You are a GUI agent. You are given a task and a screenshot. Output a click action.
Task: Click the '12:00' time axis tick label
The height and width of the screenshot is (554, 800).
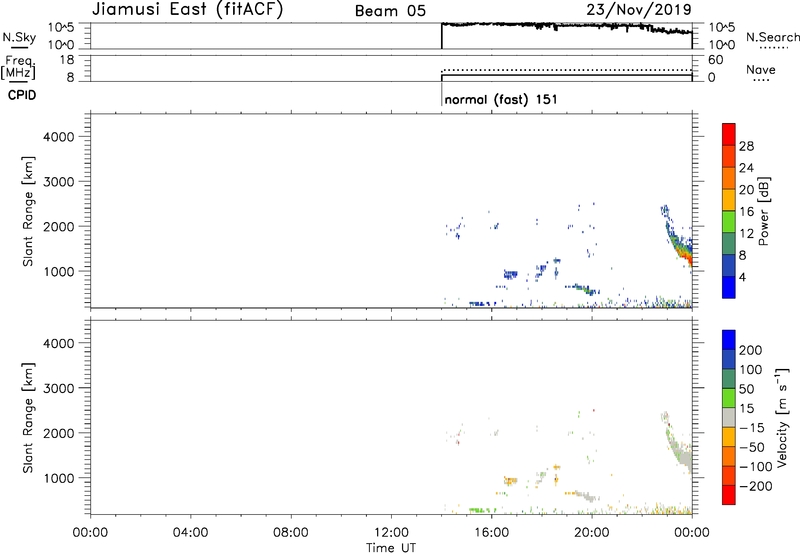pyautogui.click(x=391, y=533)
